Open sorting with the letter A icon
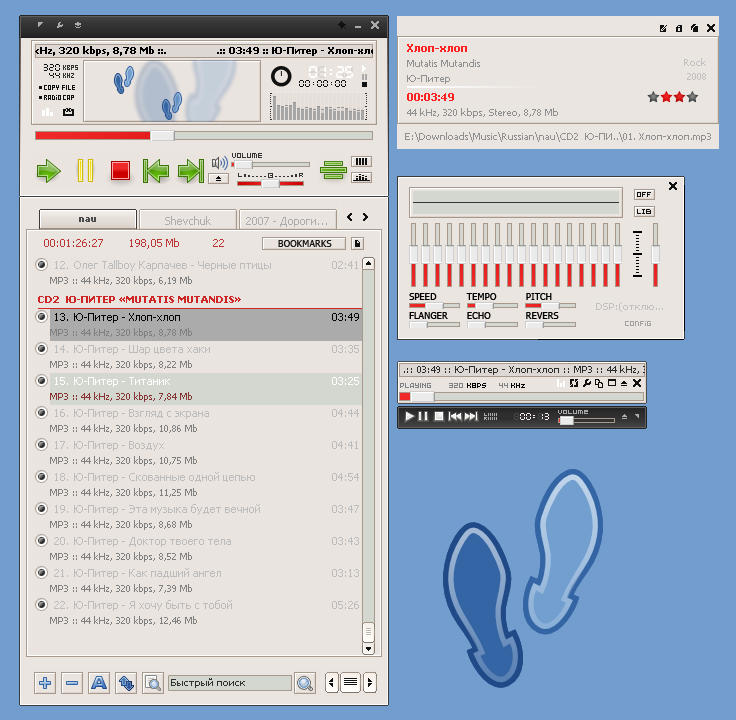Screen dimensions: 736x720 tap(99, 682)
